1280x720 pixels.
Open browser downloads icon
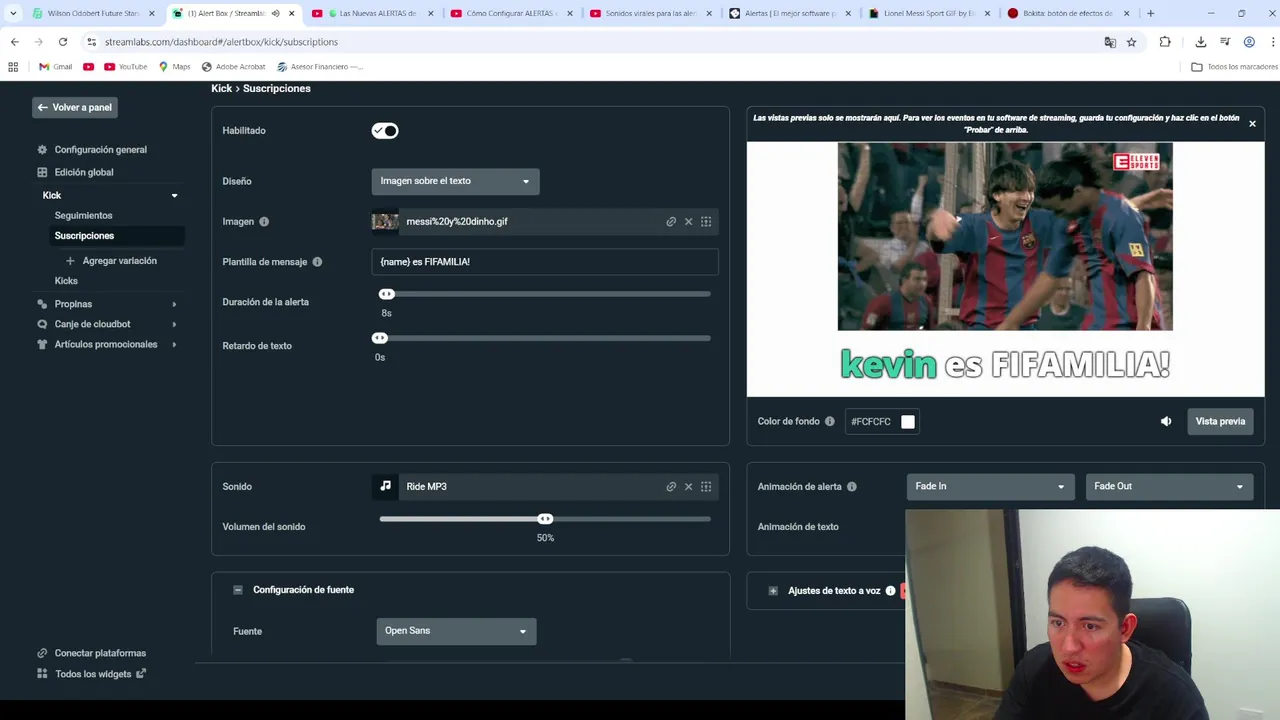[x=1201, y=42]
